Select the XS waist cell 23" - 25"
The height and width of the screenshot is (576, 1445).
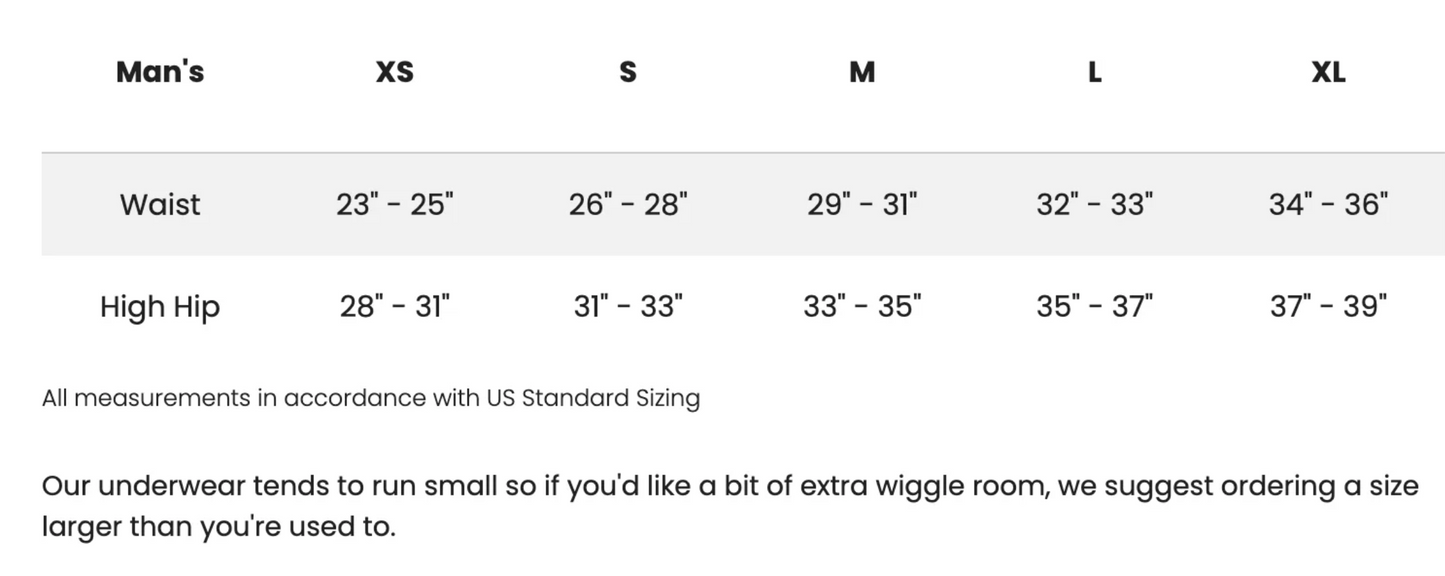pos(394,204)
